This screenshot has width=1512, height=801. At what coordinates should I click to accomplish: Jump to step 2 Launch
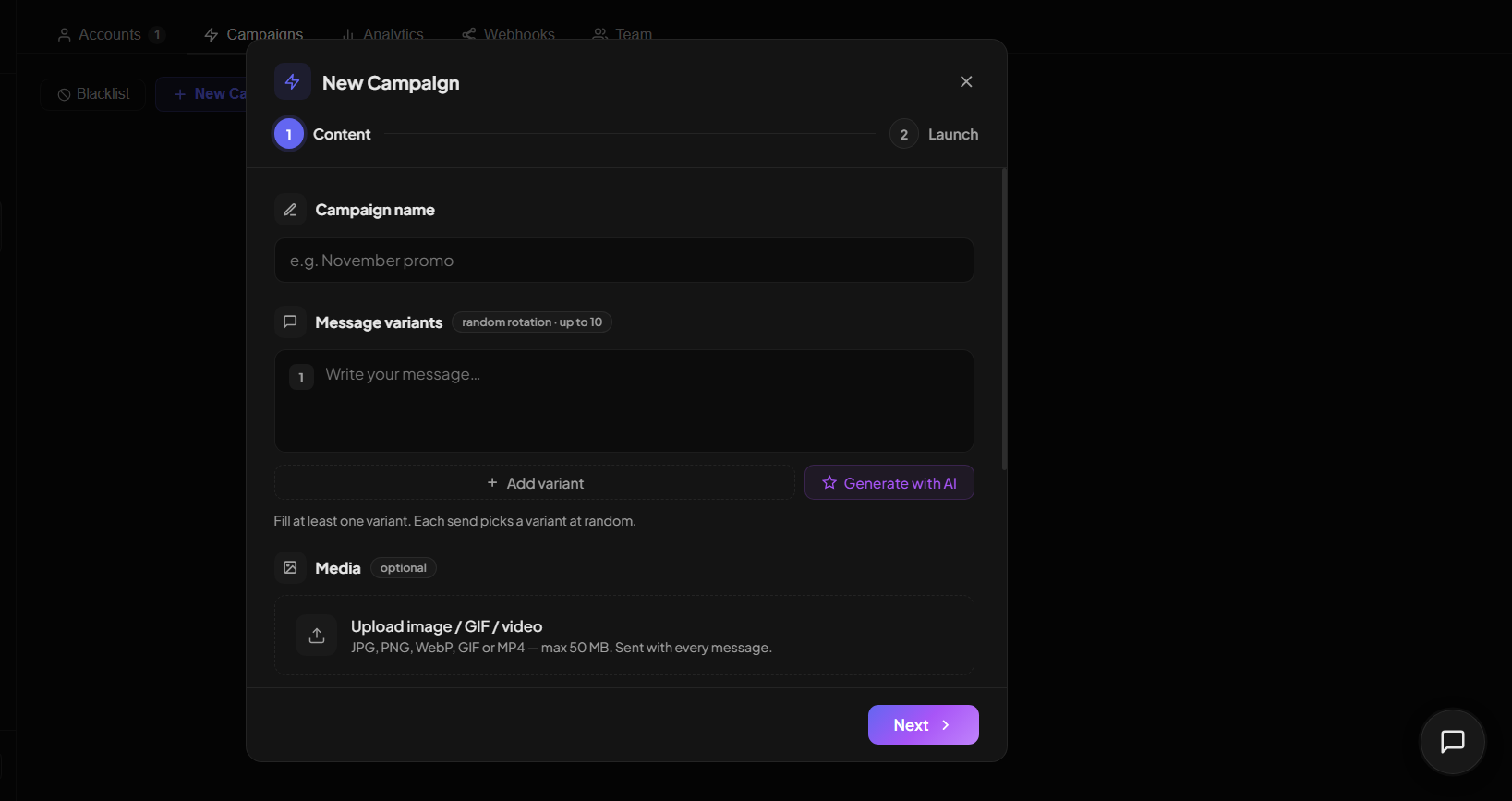click(x=904, y=134)
